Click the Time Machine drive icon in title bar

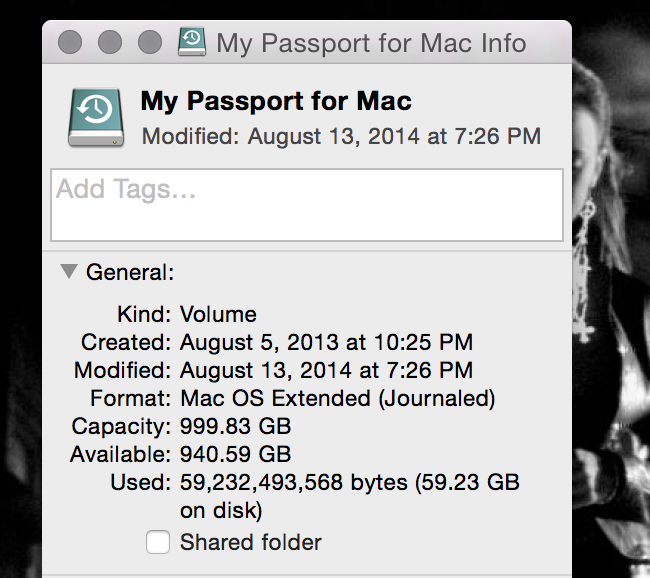tap(192, 42)
